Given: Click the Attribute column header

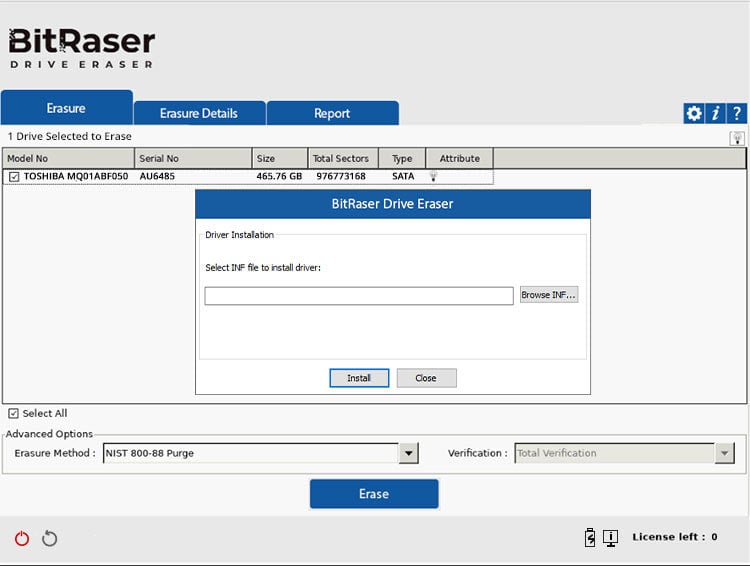Looking at the screenshot, I should coord(460,158).
